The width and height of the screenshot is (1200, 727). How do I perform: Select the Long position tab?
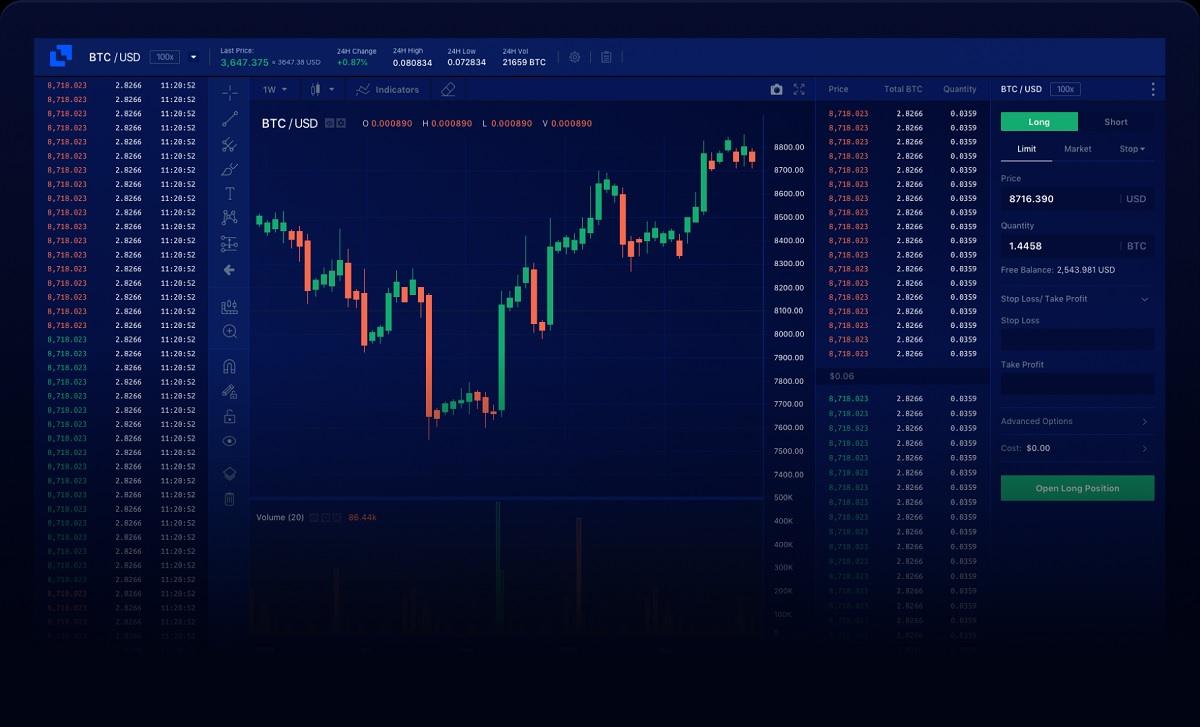pos(1039,122)
